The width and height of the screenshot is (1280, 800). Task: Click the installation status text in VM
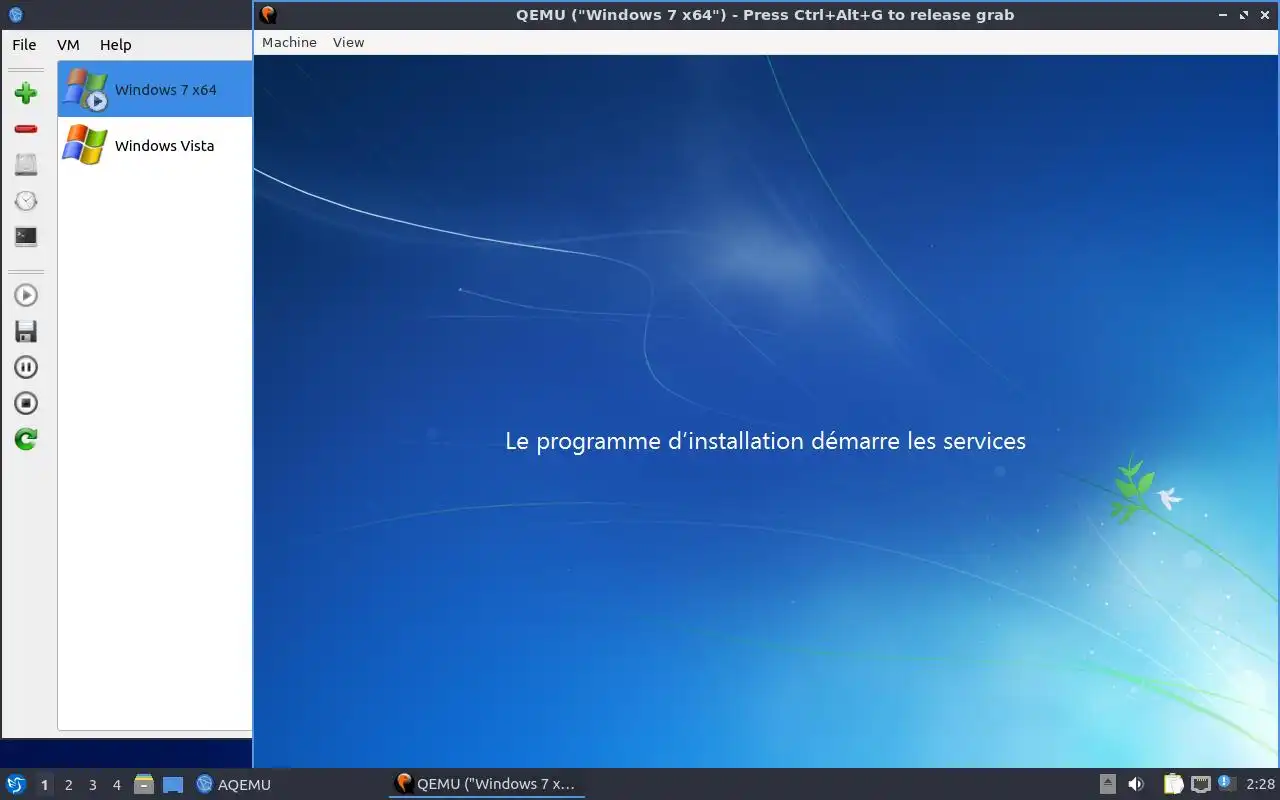click(766, 441)
